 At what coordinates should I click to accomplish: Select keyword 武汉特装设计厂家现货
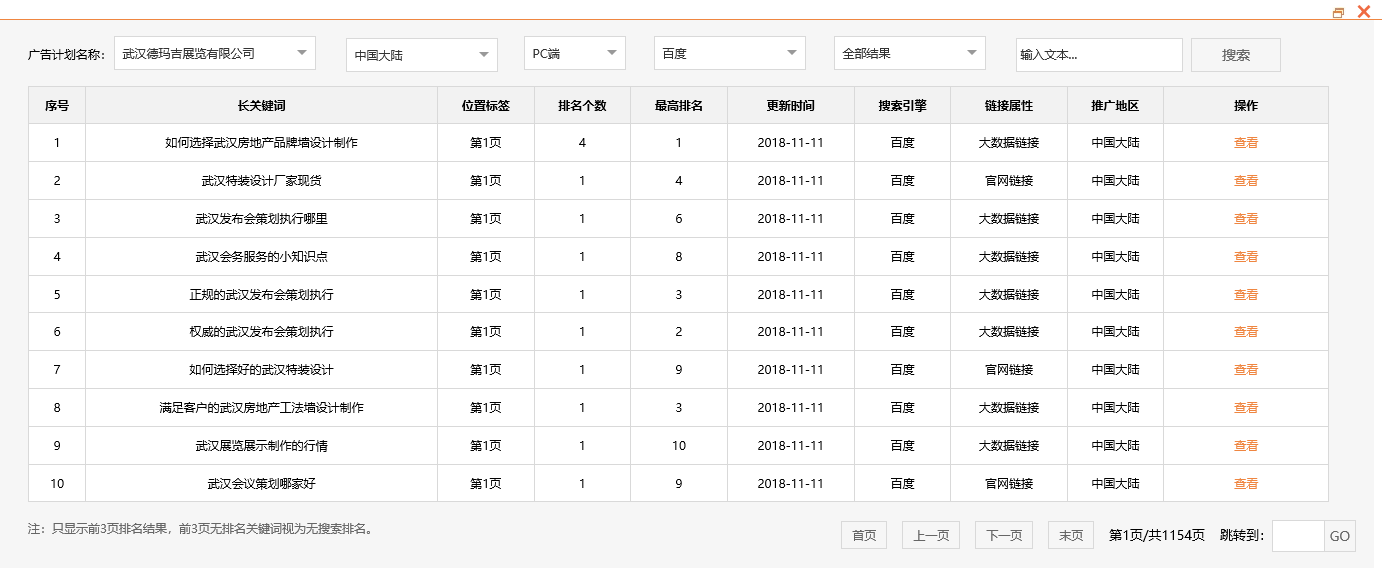261,181
